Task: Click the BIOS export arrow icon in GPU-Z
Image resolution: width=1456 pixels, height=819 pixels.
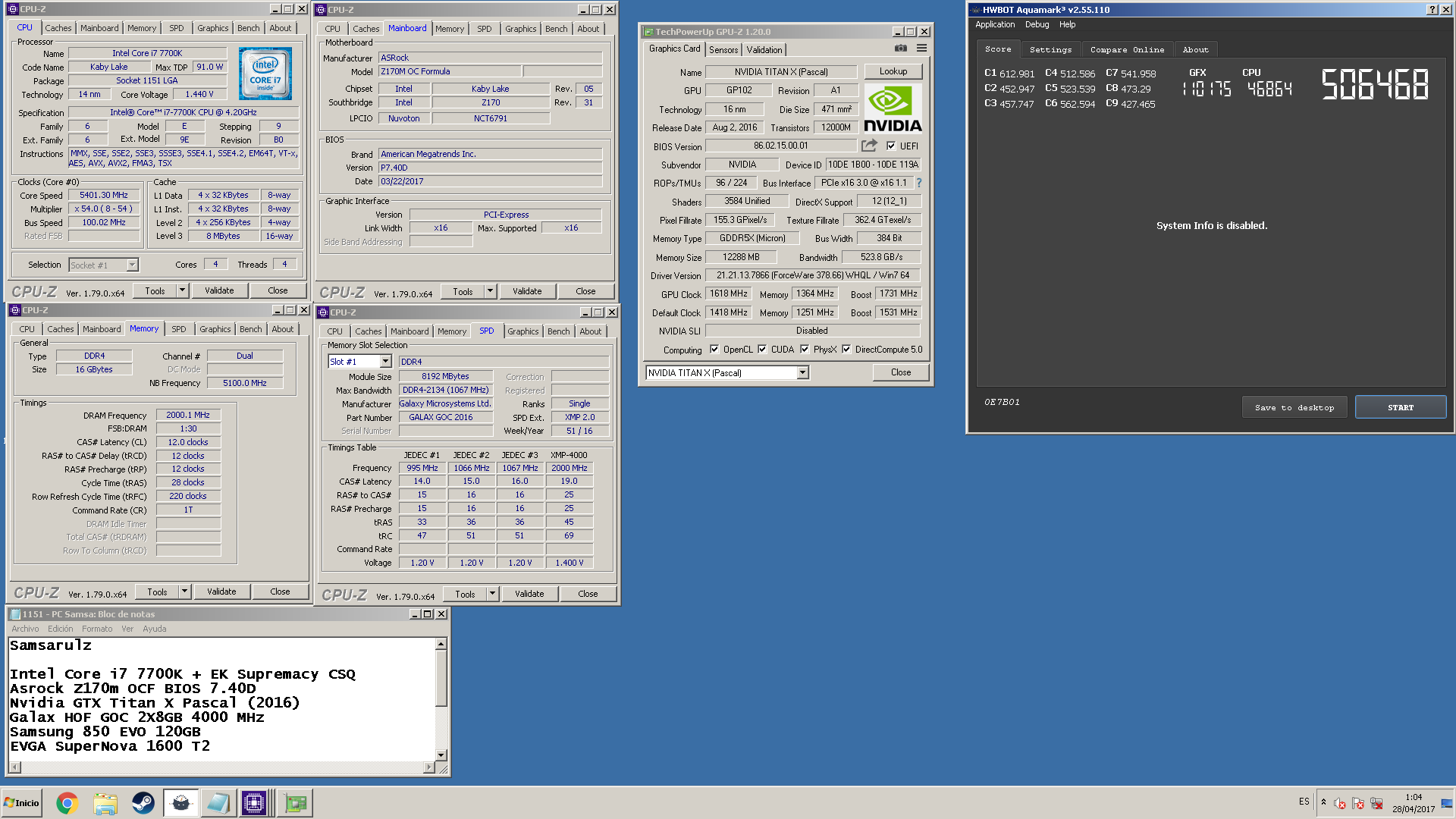Action: 869,145
